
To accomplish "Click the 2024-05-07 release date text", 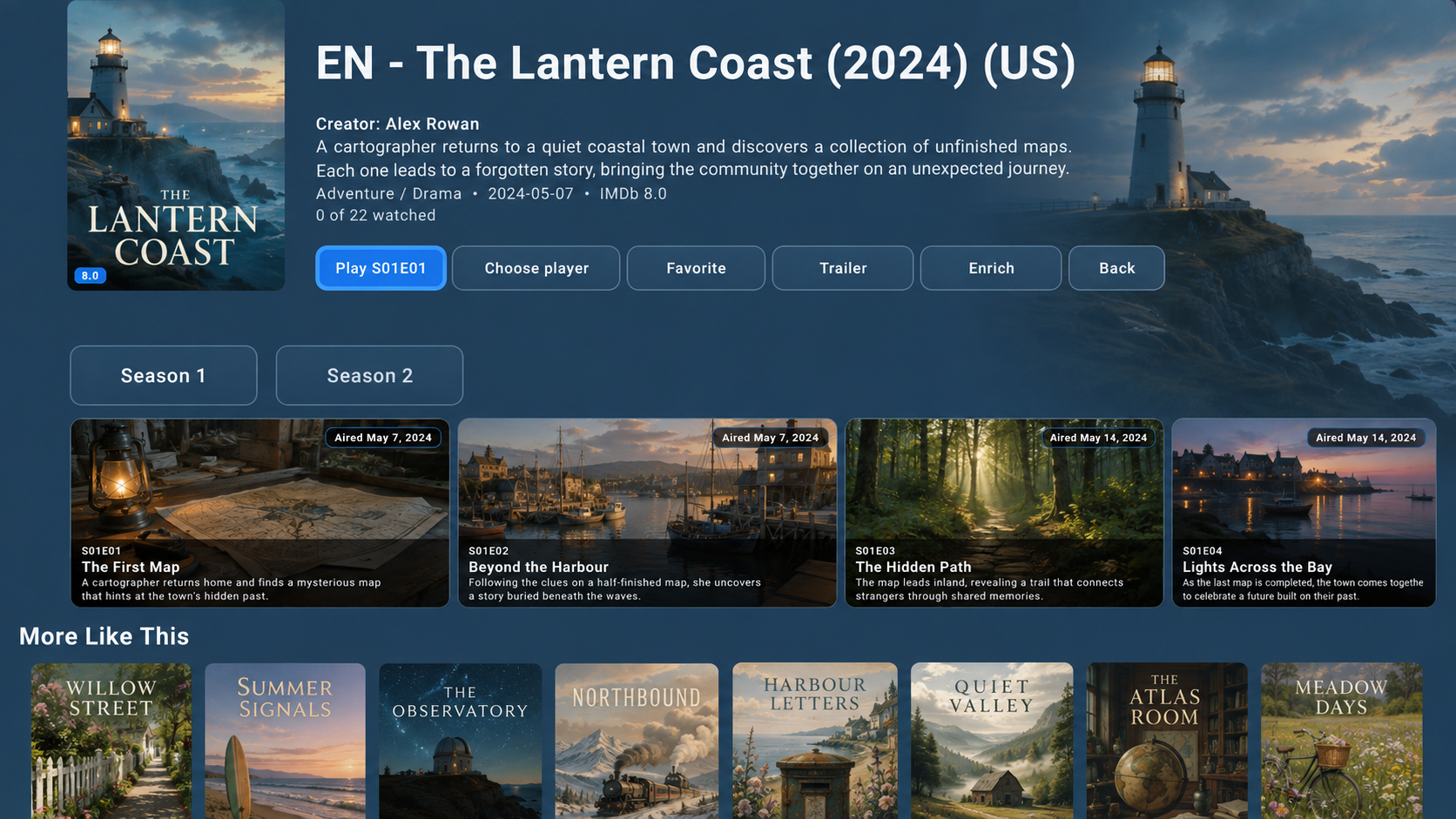I will click(x=530, y=193).
